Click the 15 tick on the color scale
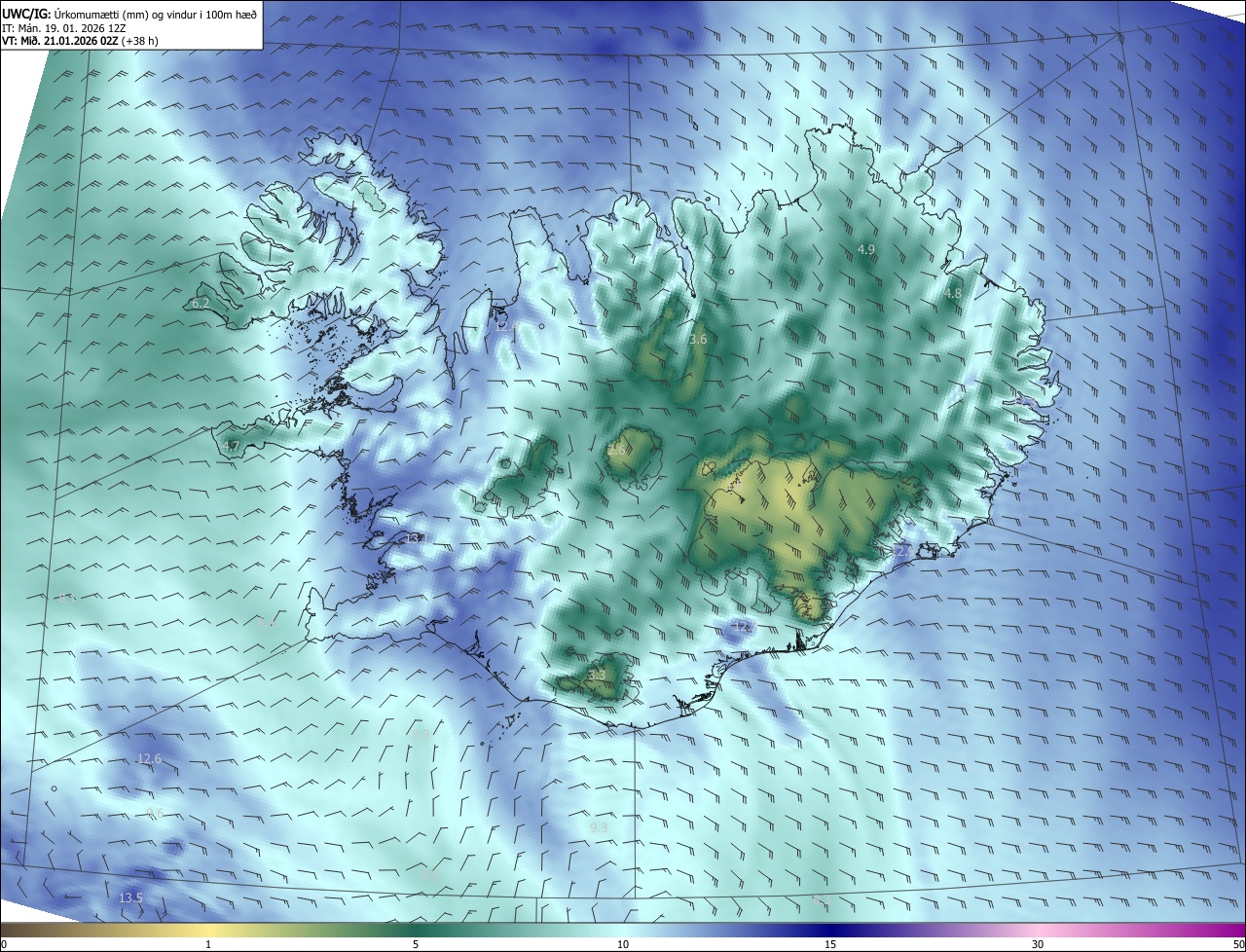Screen dimensions: 1246x952 coord(830,944)
